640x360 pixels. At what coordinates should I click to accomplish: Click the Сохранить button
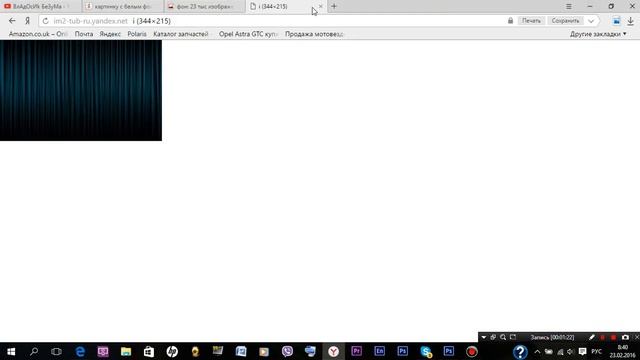point(565,20)
